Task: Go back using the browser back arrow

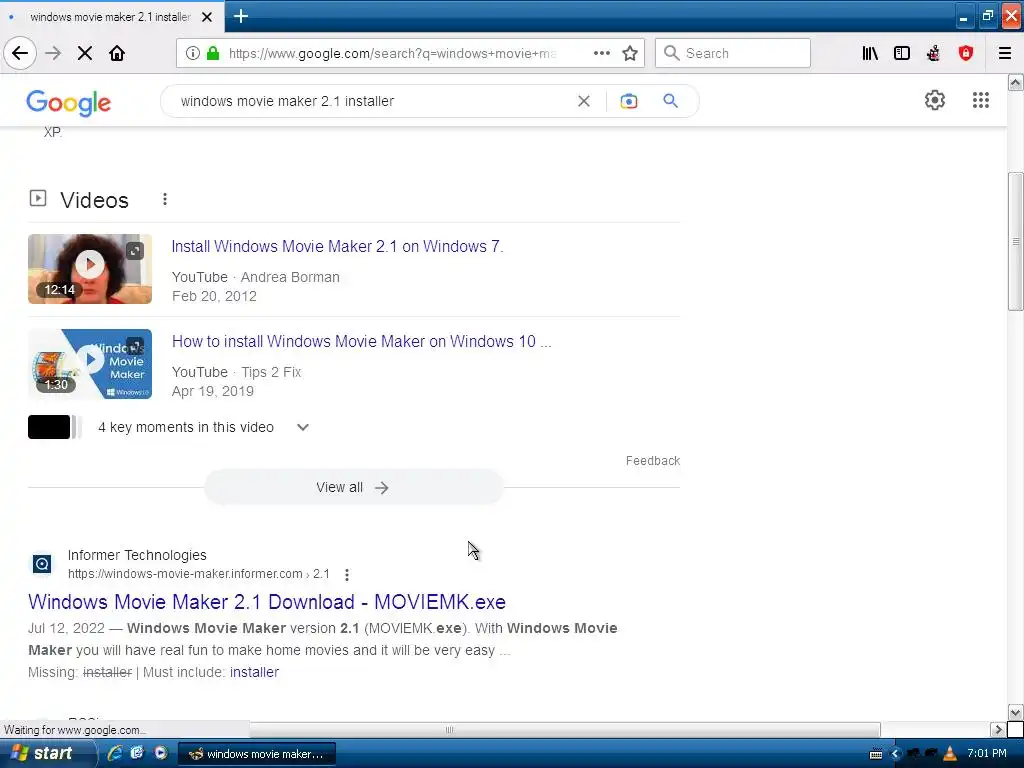Action: 20,53
